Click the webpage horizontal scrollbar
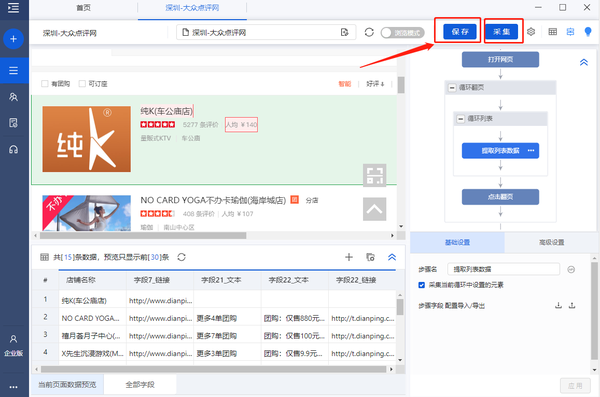The width and height of the screenshot is (600, 397). coord(143,235)
